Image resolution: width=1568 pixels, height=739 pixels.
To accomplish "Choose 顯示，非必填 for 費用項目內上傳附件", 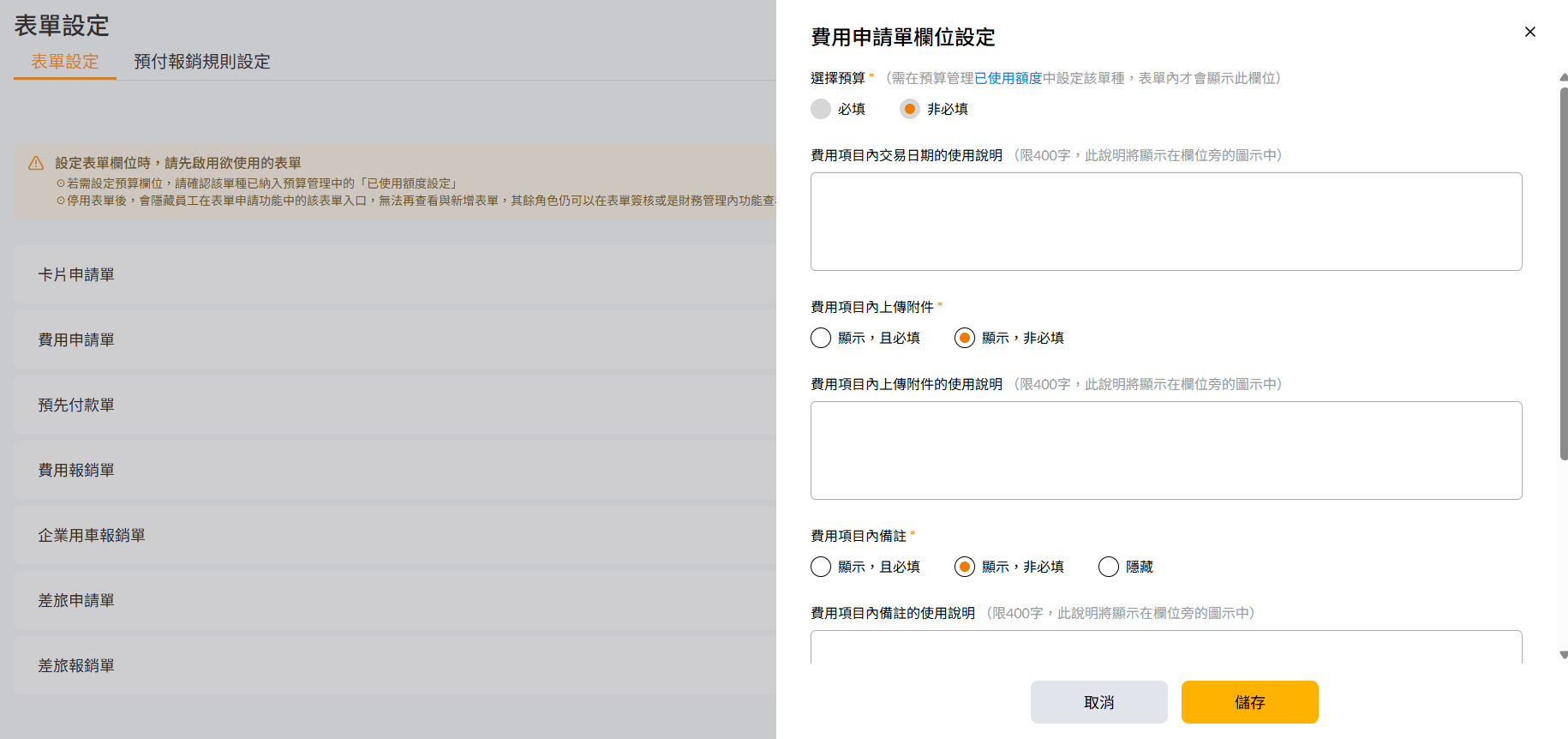I will pyautogui.click(x=965, y=338).
